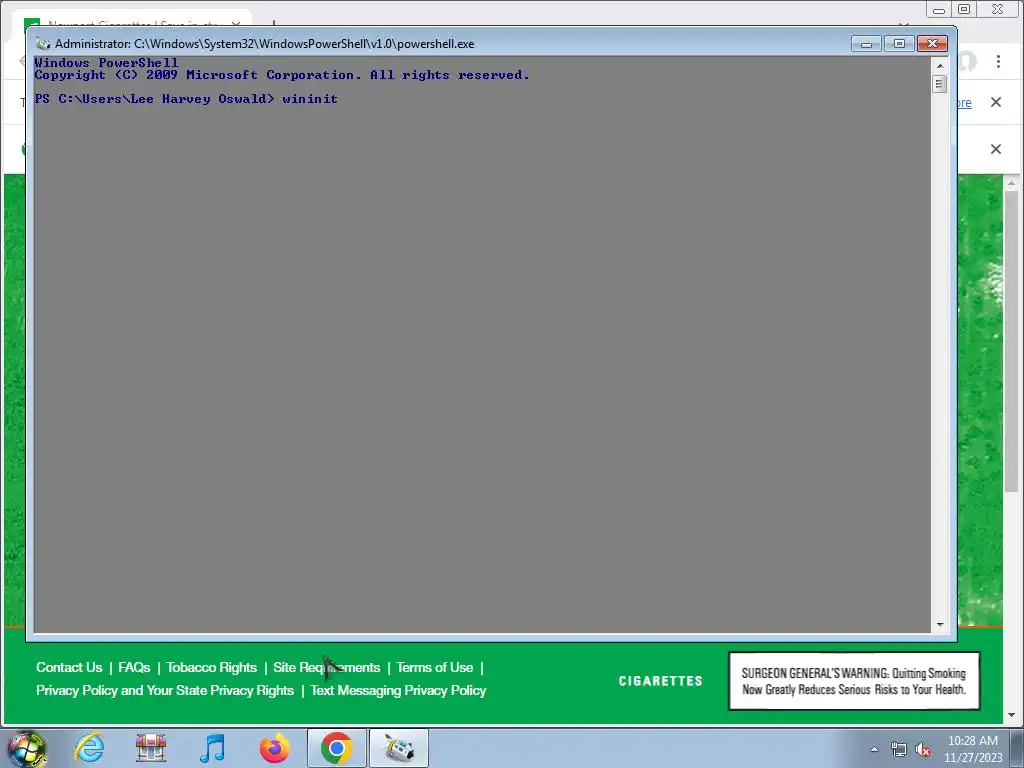
Task: Click the PowerShell scrollbar thumb
Action: pyautogui.click(x=940, y=84)
